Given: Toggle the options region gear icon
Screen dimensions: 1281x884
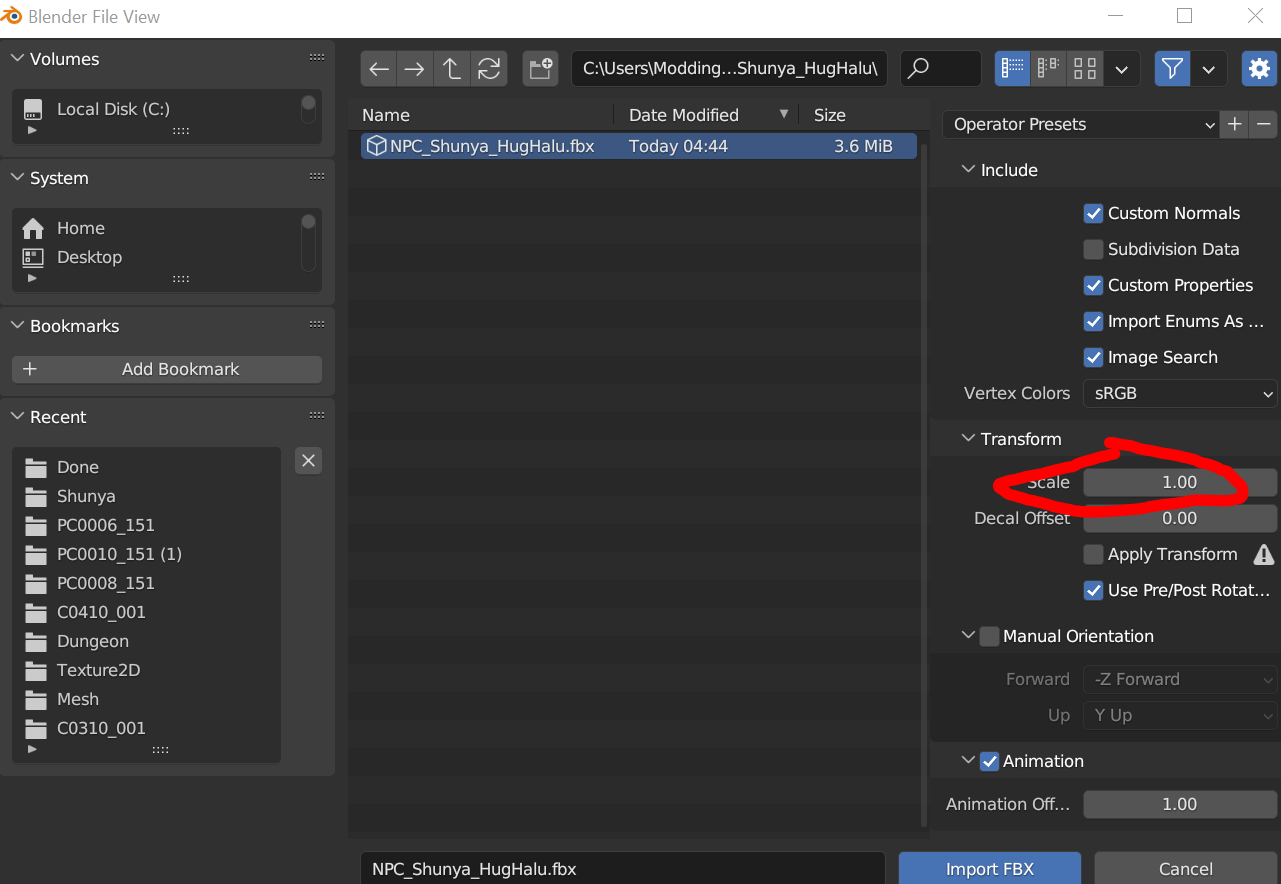Looking at the screenshot, I should pos(1259,69).
